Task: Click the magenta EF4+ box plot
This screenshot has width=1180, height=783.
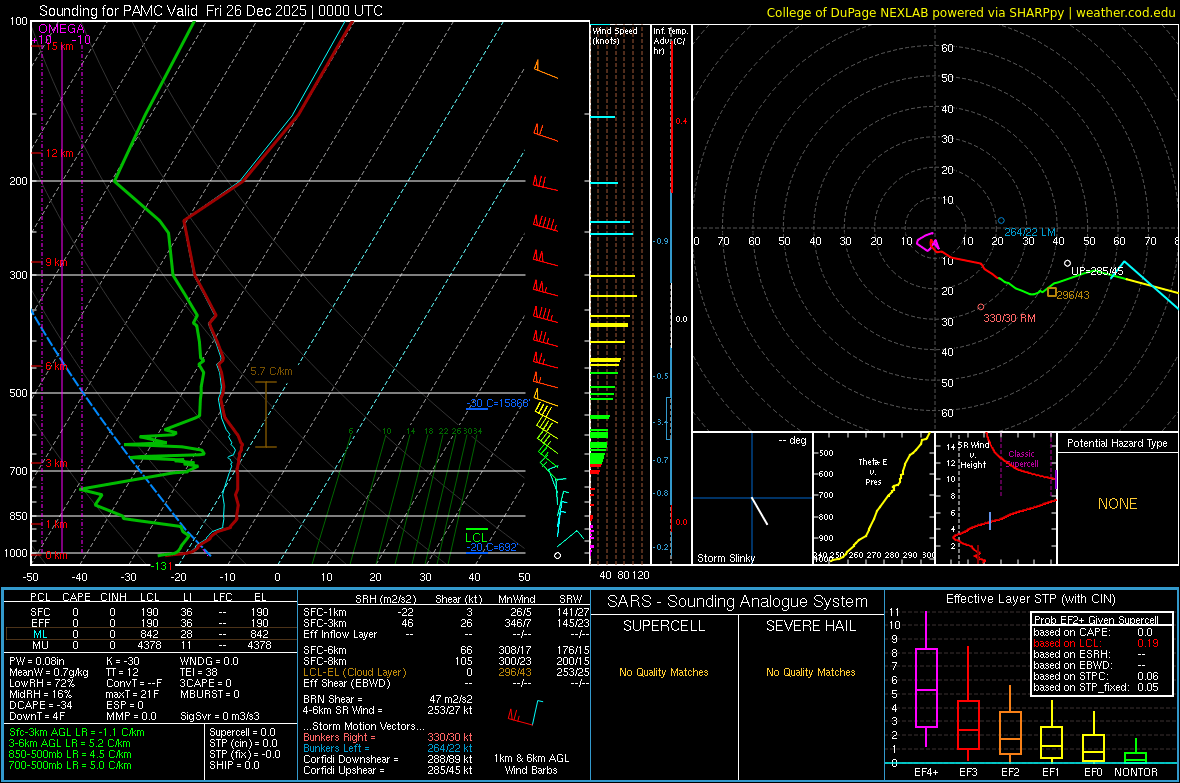Action: [926, 679]
